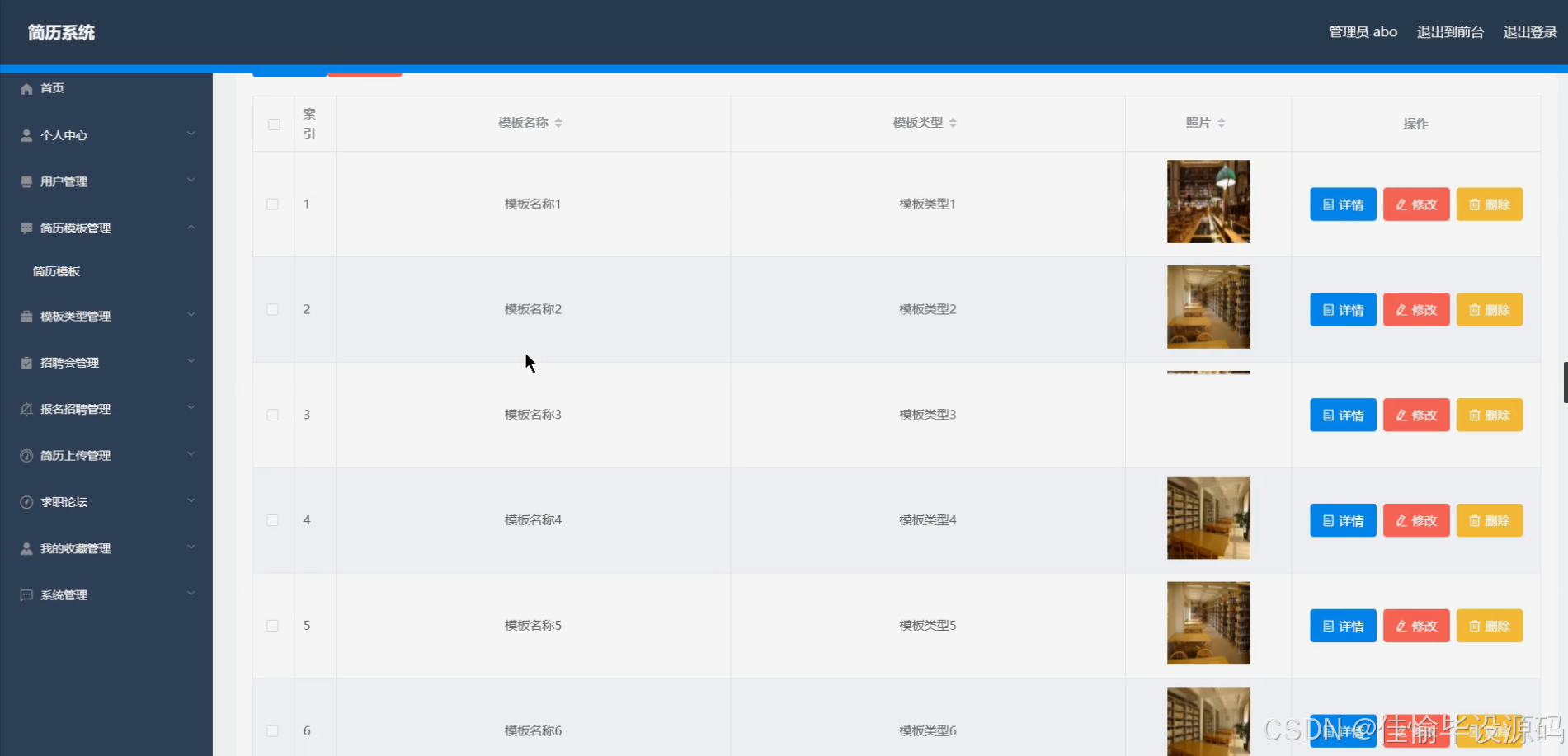1568x756 pixels.
Task: Check the row checkbox for 模板名称2
Action: click(x=272, y=309)
